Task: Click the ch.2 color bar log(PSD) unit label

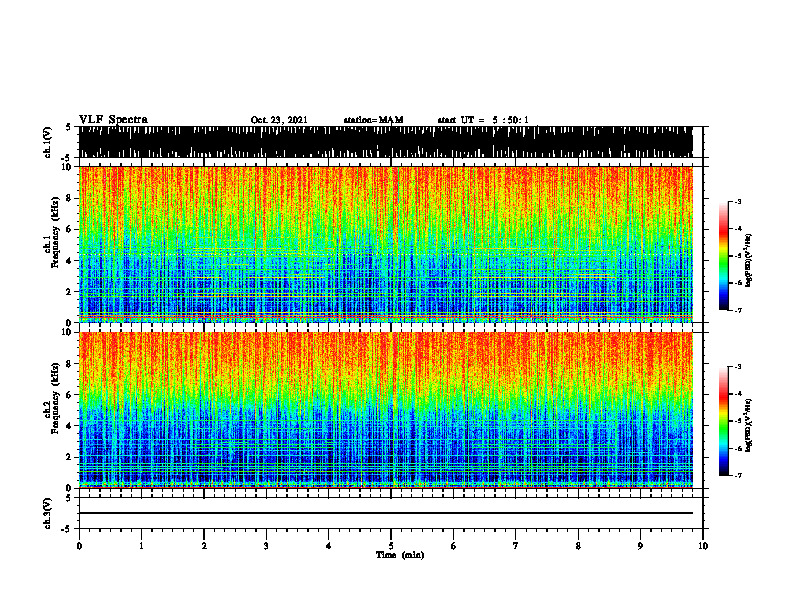Action: pos(749,426)
